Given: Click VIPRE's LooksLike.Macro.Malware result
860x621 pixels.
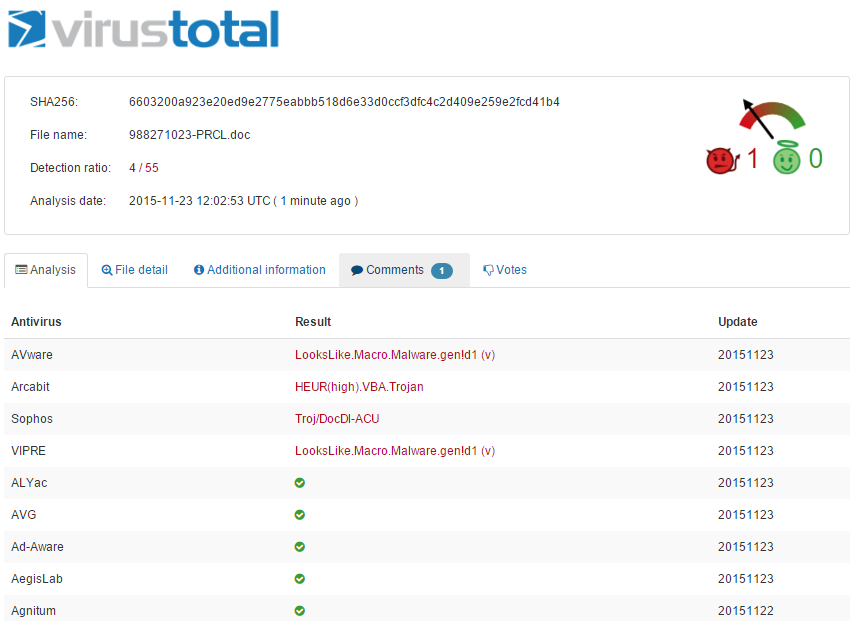Looking at the screenshot, I should click(395, 451).
